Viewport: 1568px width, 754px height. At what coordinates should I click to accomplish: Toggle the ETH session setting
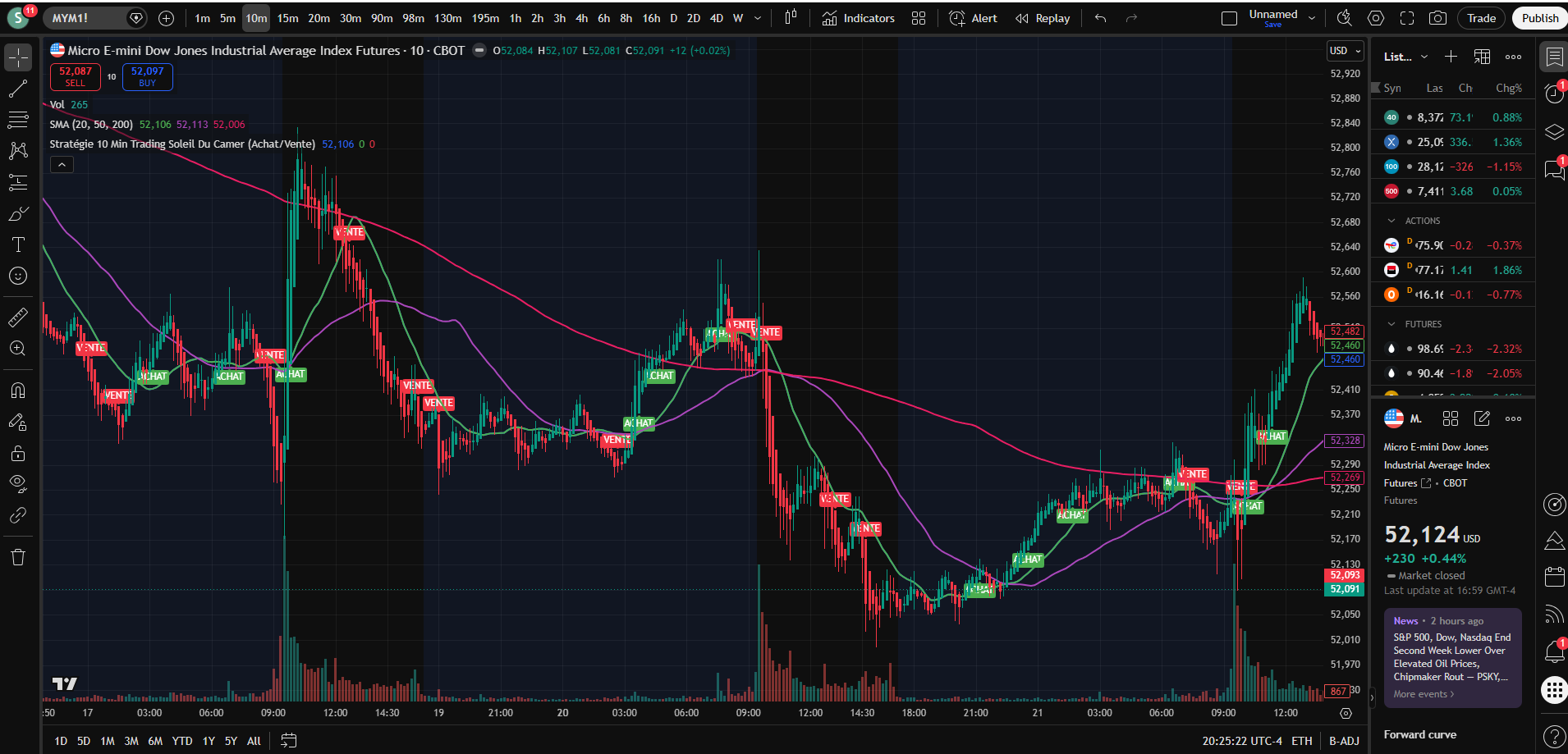pyautogui.click(x=1302, y=741)
